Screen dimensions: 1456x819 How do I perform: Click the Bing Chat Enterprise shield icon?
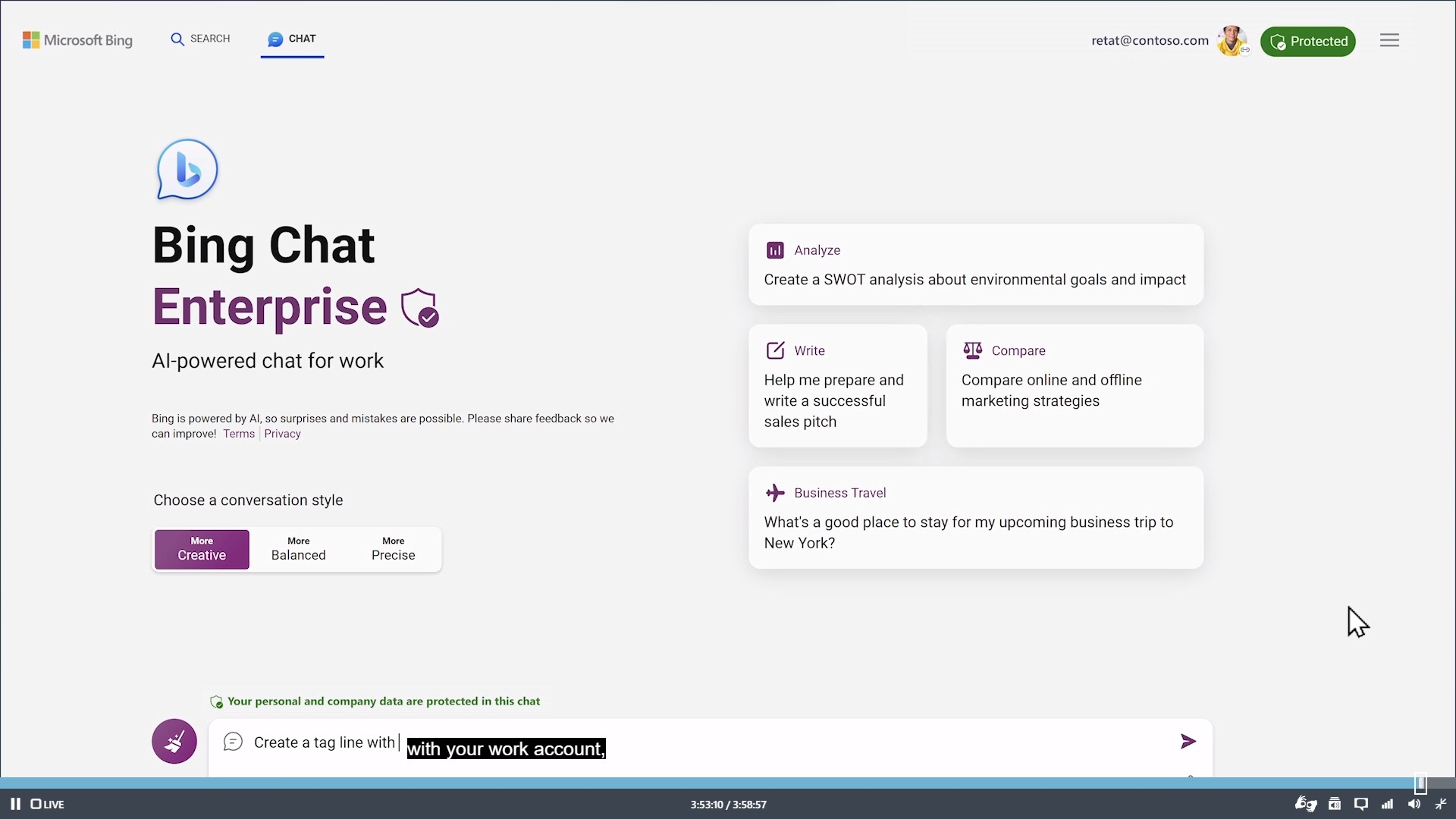click(419, 307)
